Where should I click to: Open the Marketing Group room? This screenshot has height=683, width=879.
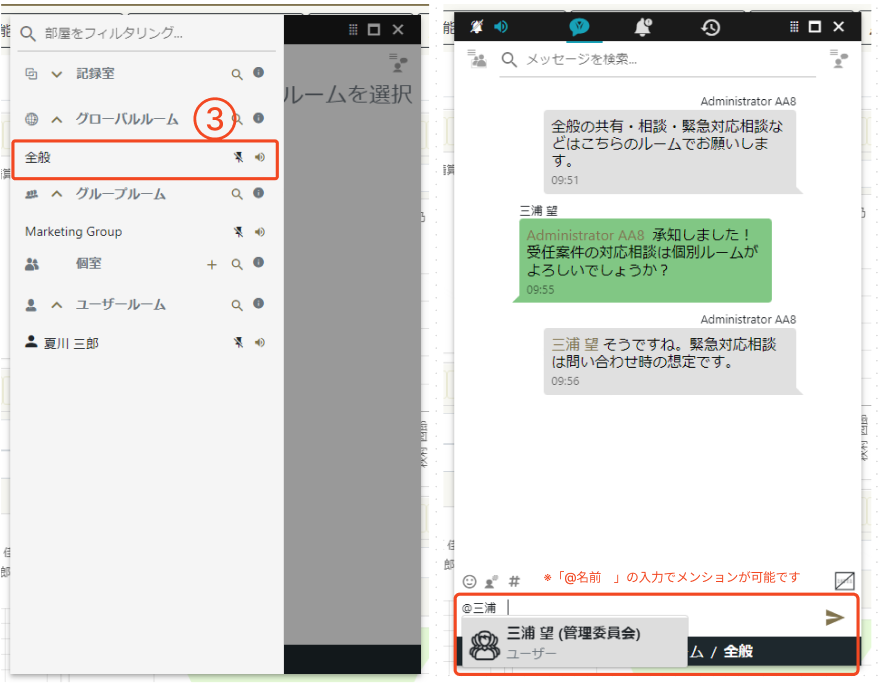point(74,232)
